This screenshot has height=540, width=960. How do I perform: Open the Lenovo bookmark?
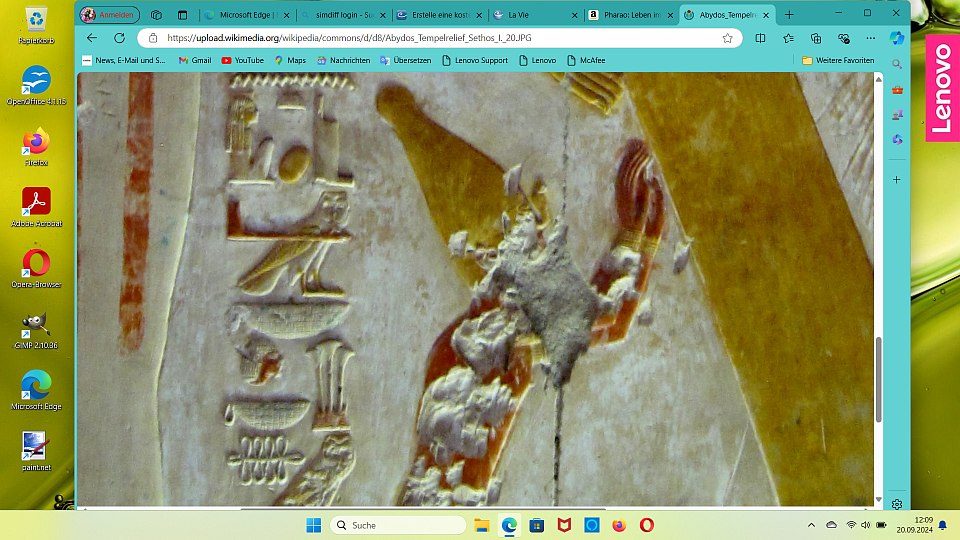538,60
